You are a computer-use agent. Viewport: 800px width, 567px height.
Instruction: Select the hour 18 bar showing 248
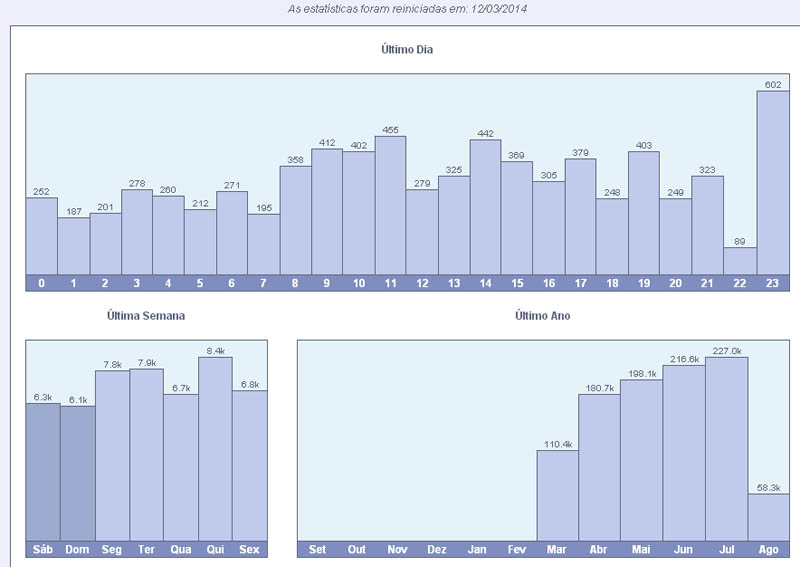click(x=612, y=237)
